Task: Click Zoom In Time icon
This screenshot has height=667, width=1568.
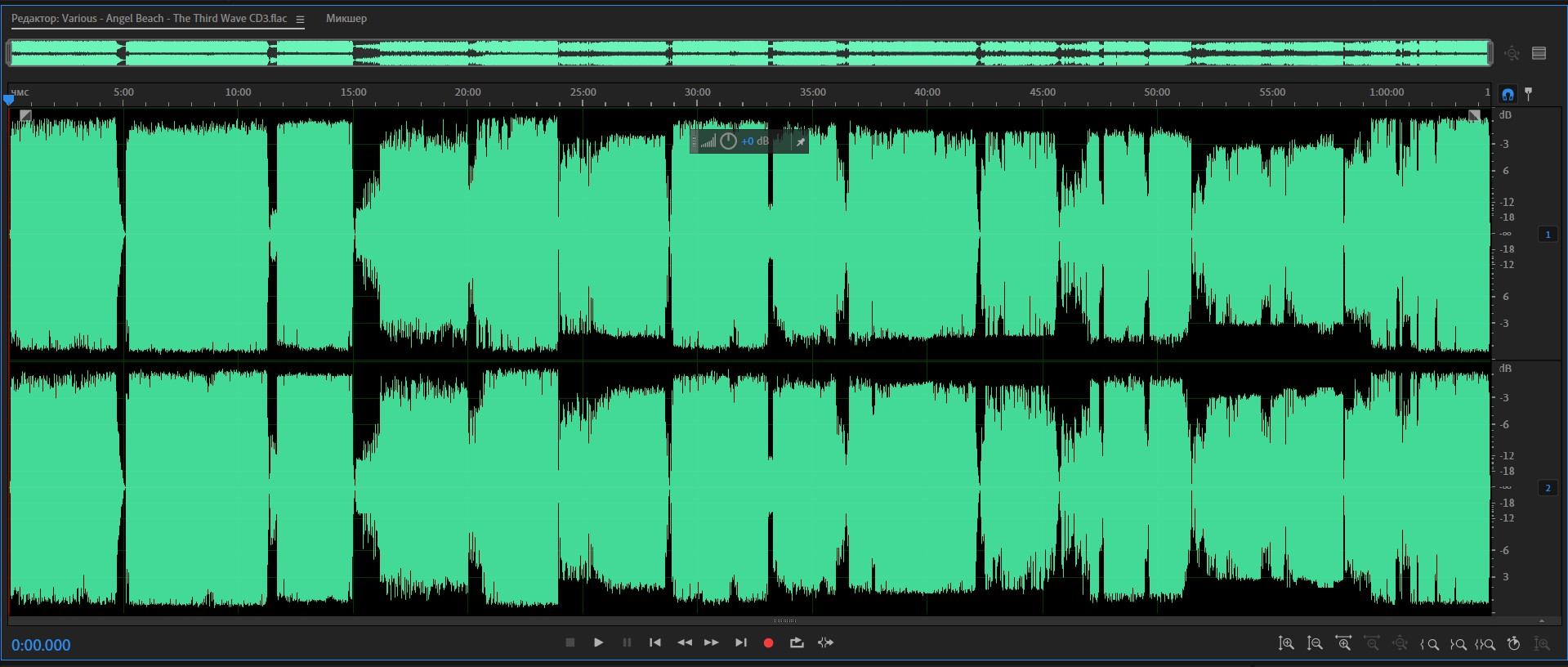Action: point(1343,644)
